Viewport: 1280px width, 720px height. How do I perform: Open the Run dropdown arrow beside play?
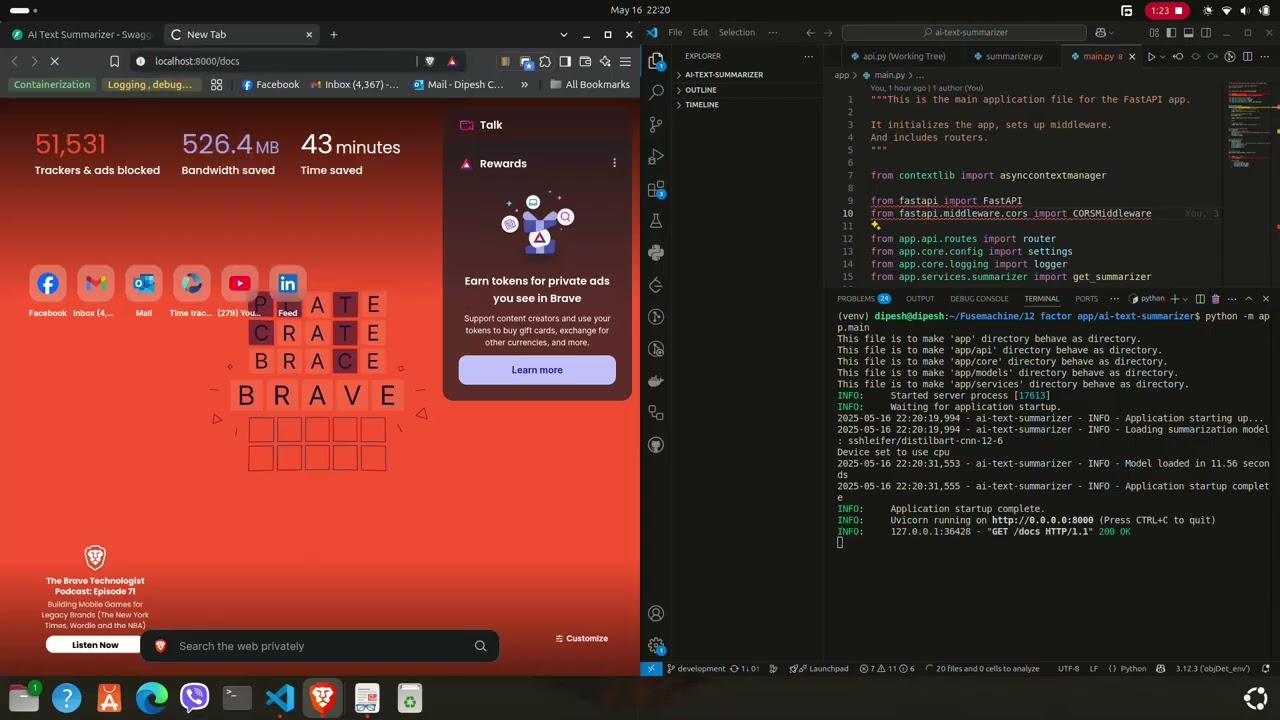(1162, 56)
